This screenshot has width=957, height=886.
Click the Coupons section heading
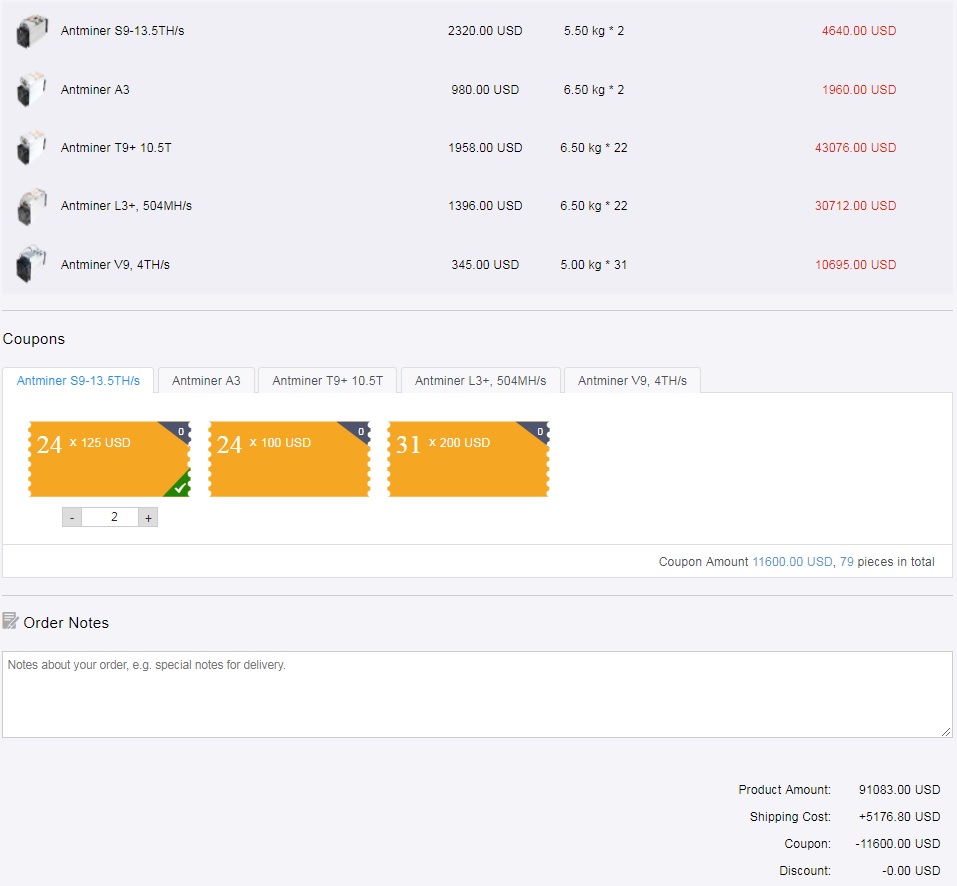(x=34, y=339)
